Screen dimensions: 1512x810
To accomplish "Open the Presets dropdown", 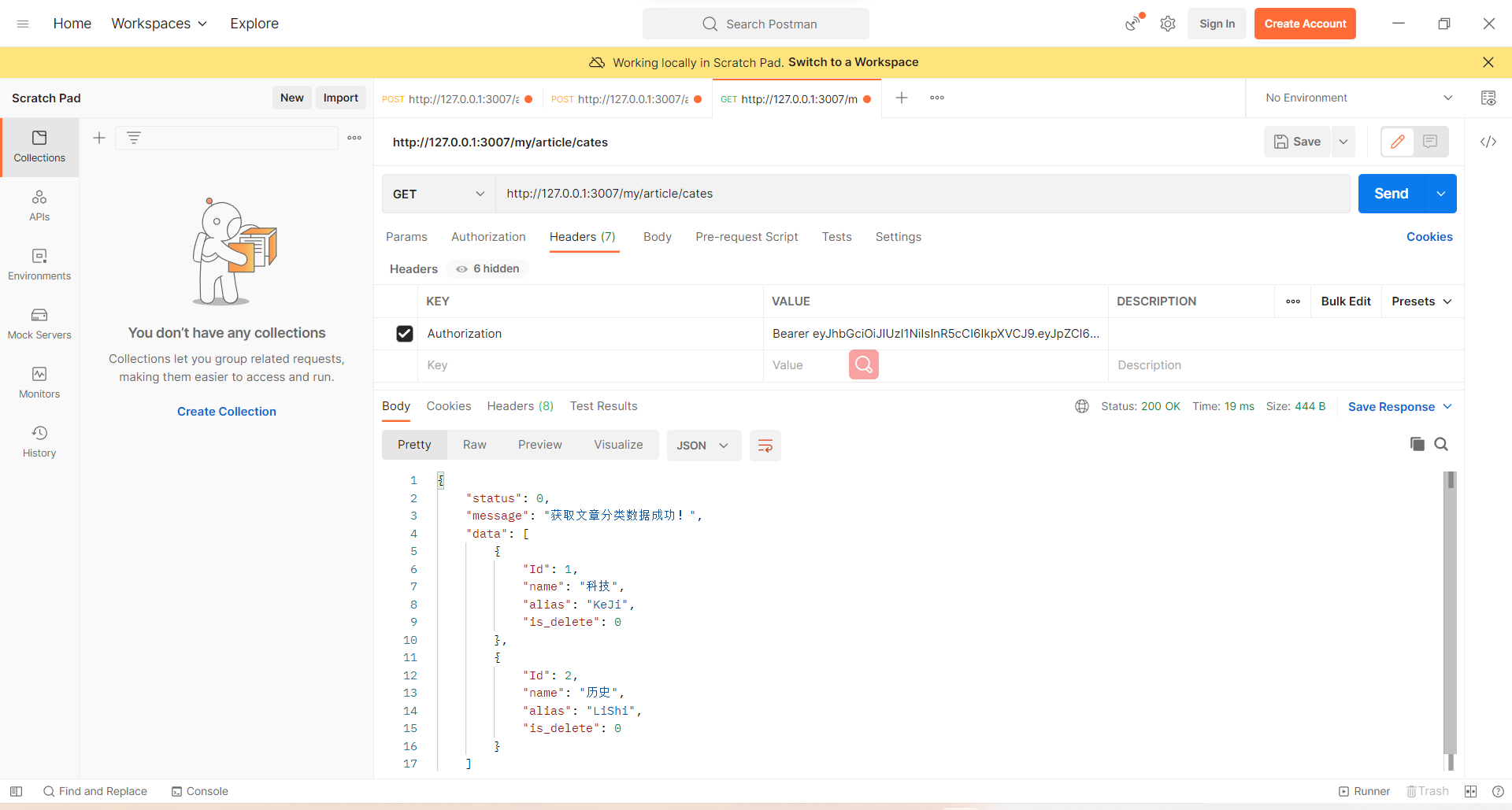I will tap(1421, 301).
